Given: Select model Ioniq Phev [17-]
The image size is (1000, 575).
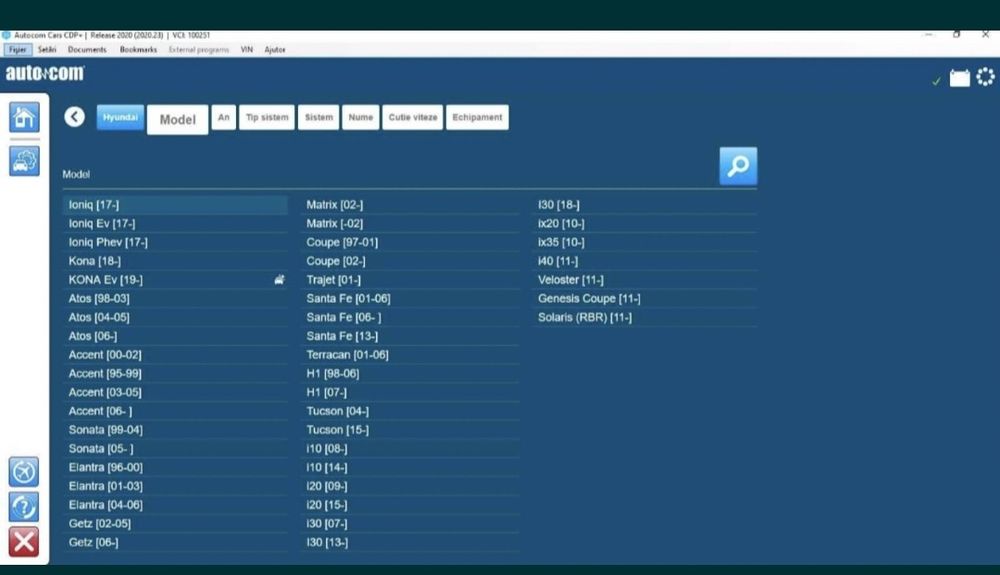Looking at the screenshot, I should [x=175, y=242].
